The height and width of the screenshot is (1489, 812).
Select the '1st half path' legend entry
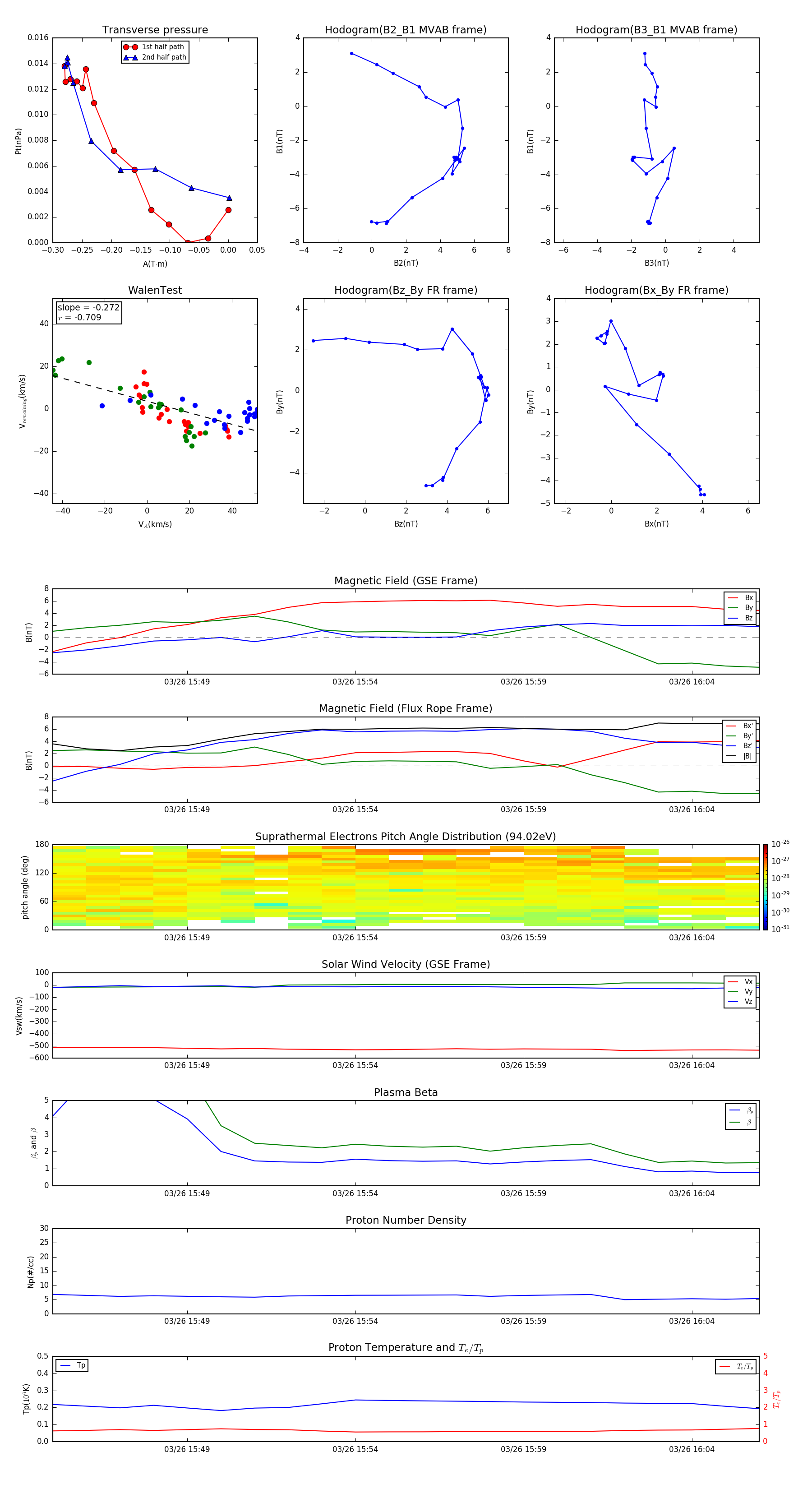[x=154, y=47]
